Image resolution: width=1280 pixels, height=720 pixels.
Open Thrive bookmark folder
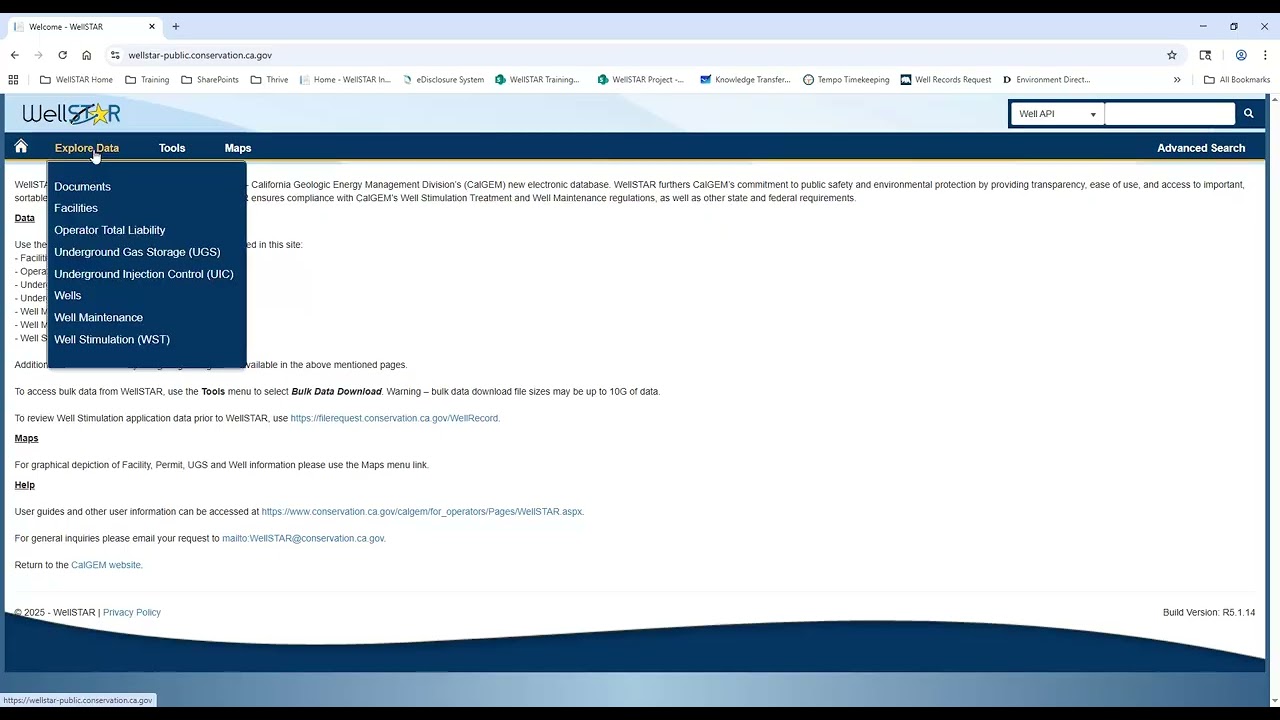coord(269,80)
